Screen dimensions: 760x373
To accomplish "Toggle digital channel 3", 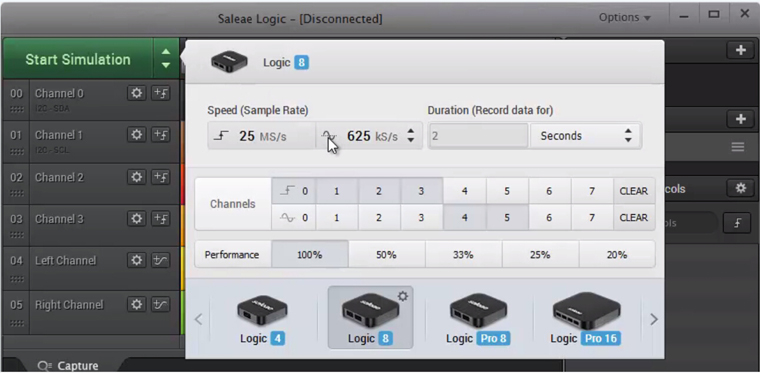I will (421, 191).
